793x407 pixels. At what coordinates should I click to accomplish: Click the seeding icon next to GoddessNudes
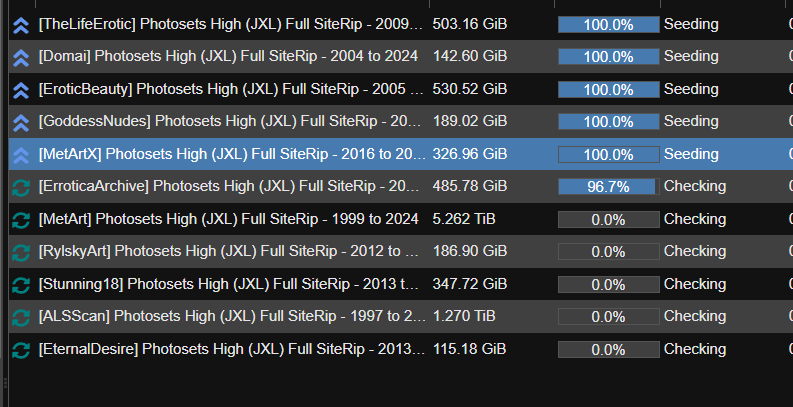20,122
